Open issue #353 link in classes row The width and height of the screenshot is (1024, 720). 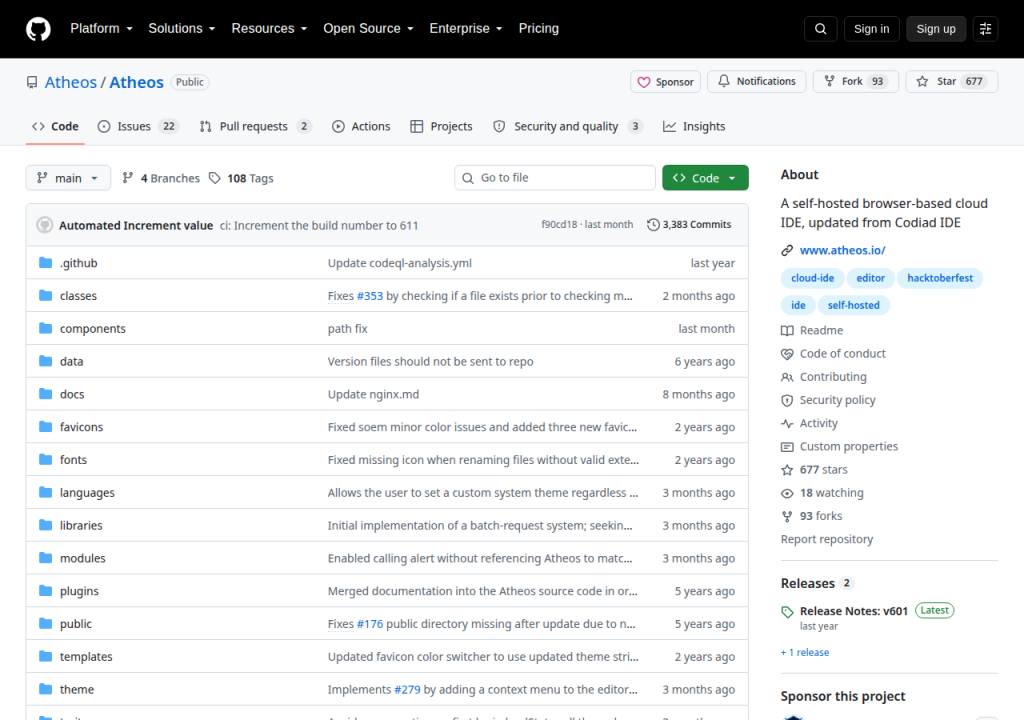(x=370, y=296)
